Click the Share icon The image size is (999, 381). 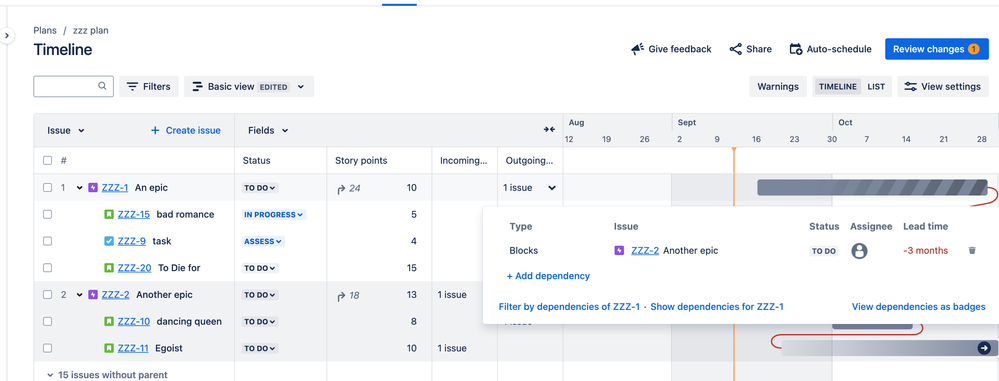(x=736, y=49)
